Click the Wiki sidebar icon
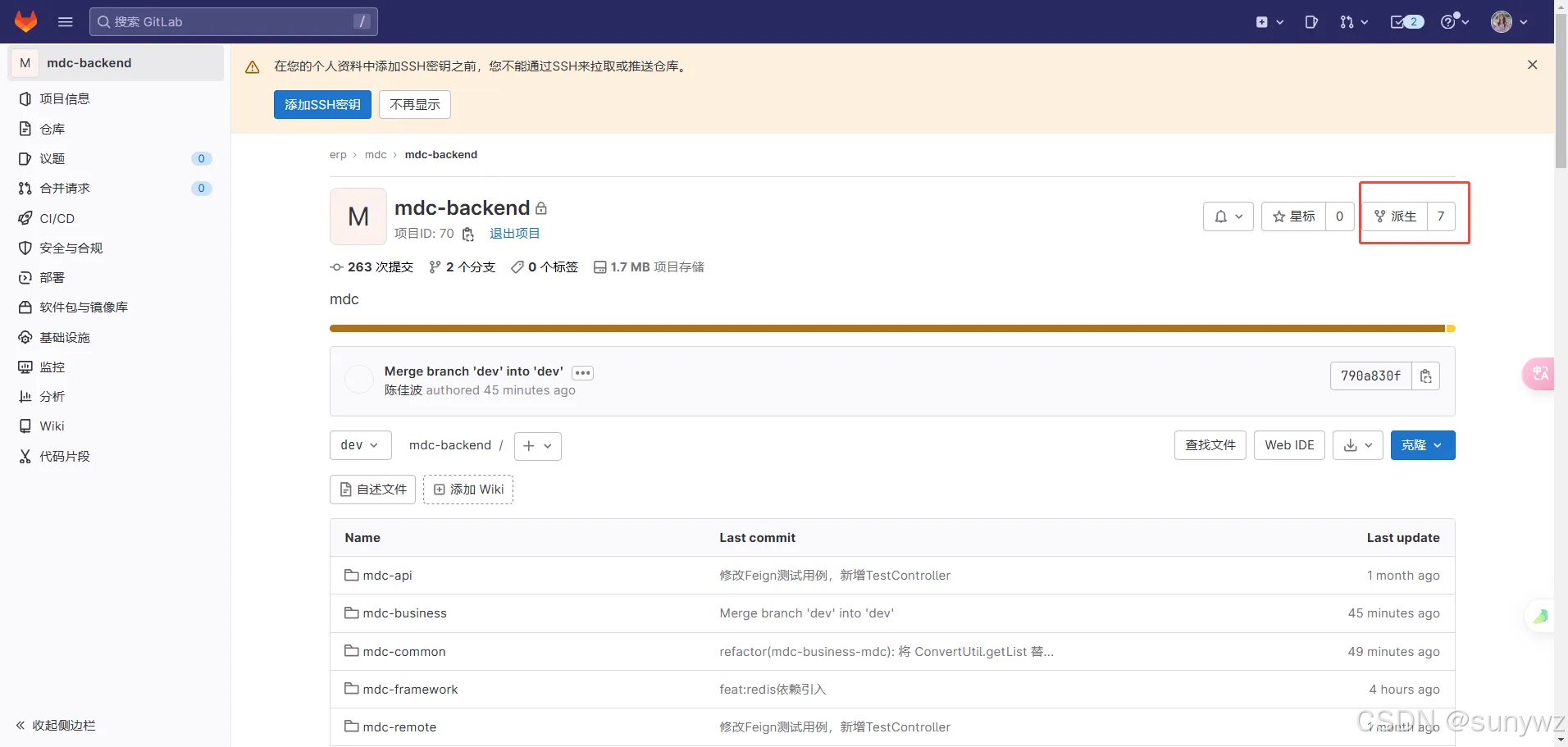Screen dimensions: 1568x747 click(25, 426)
